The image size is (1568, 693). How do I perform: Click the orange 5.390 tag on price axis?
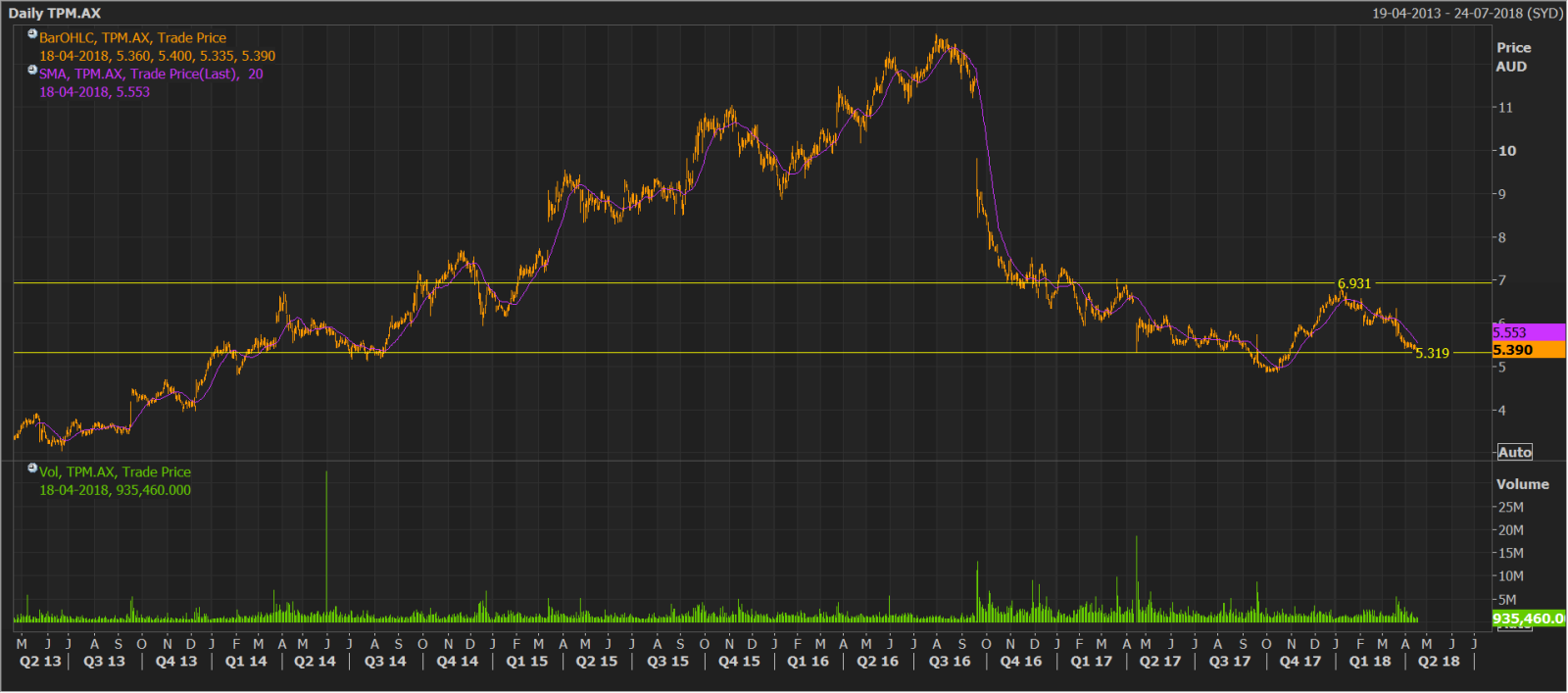[1529, 350]
